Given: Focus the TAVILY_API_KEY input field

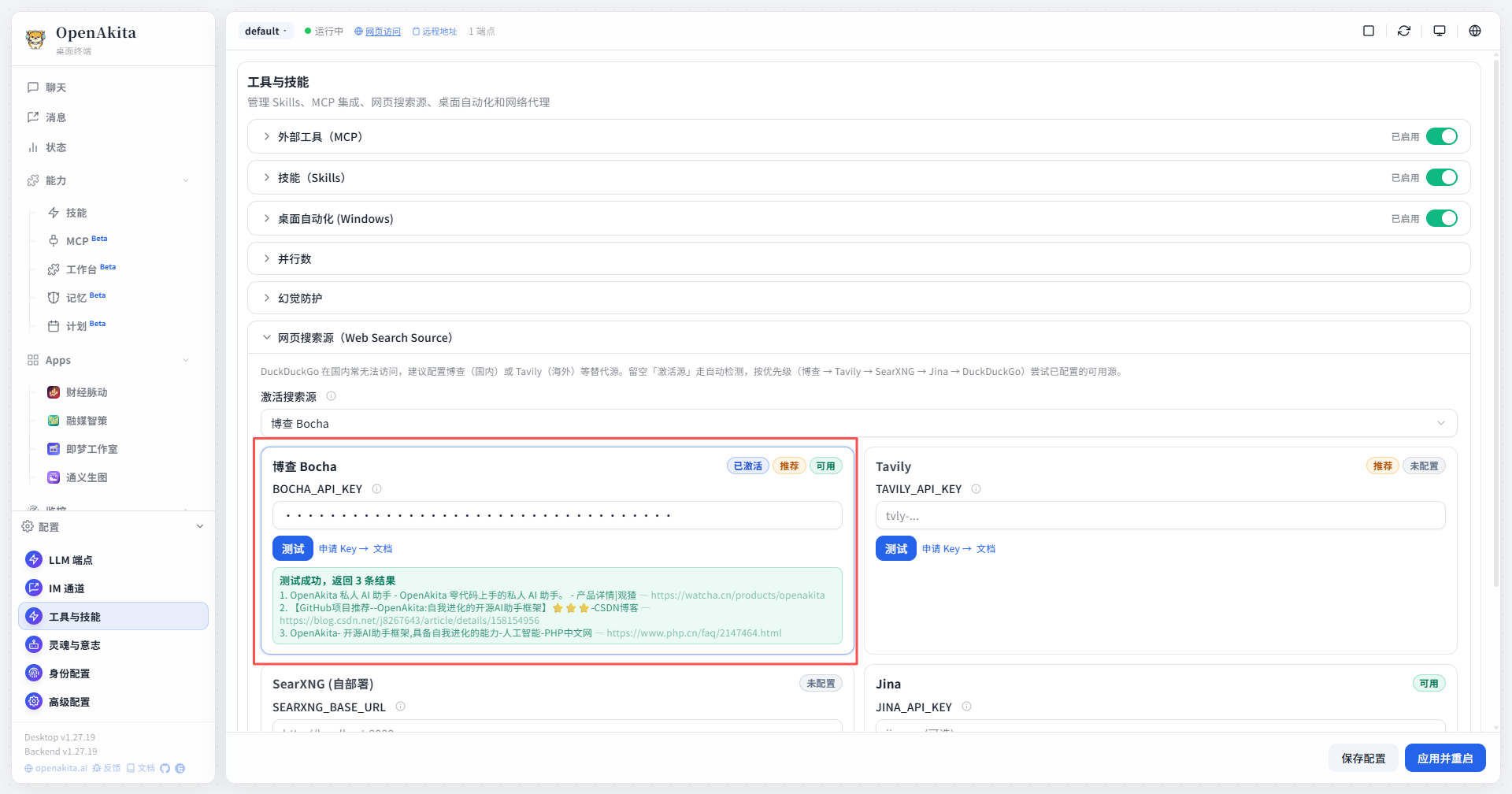Looking at the screenshot, I should click(1161, 515).
